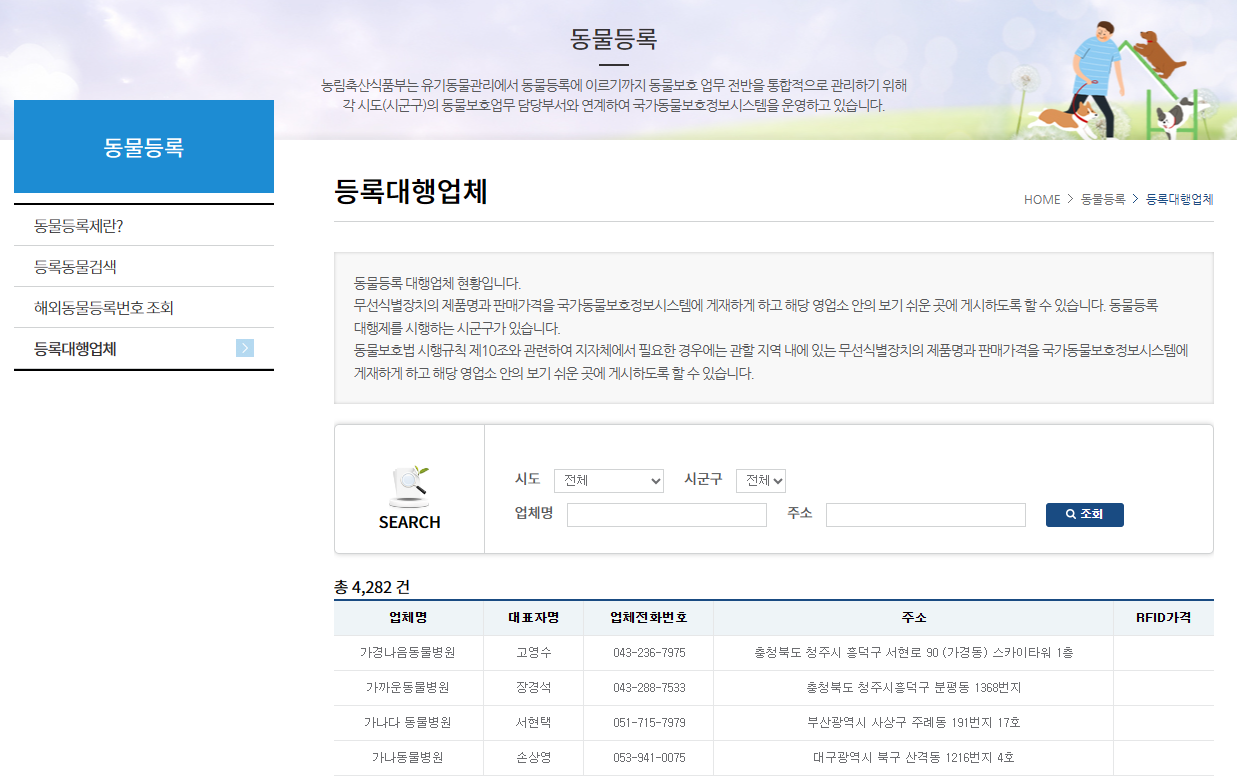This screenshot has width=1237, height=776.
Task: Click the SEARCH magnifier icon
Action: [410, 485]
